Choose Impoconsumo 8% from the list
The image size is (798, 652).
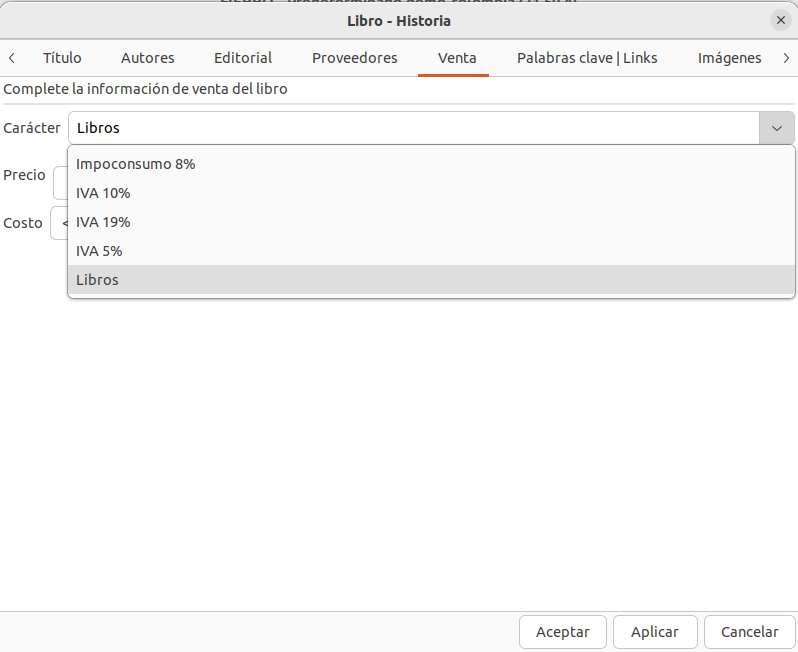pos(136,164)
